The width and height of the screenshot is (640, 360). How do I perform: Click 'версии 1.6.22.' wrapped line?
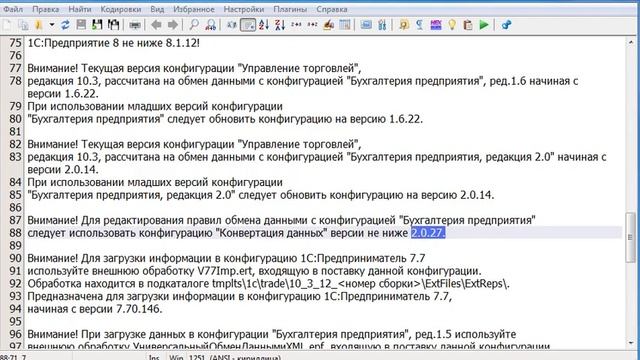coord(63,93)
